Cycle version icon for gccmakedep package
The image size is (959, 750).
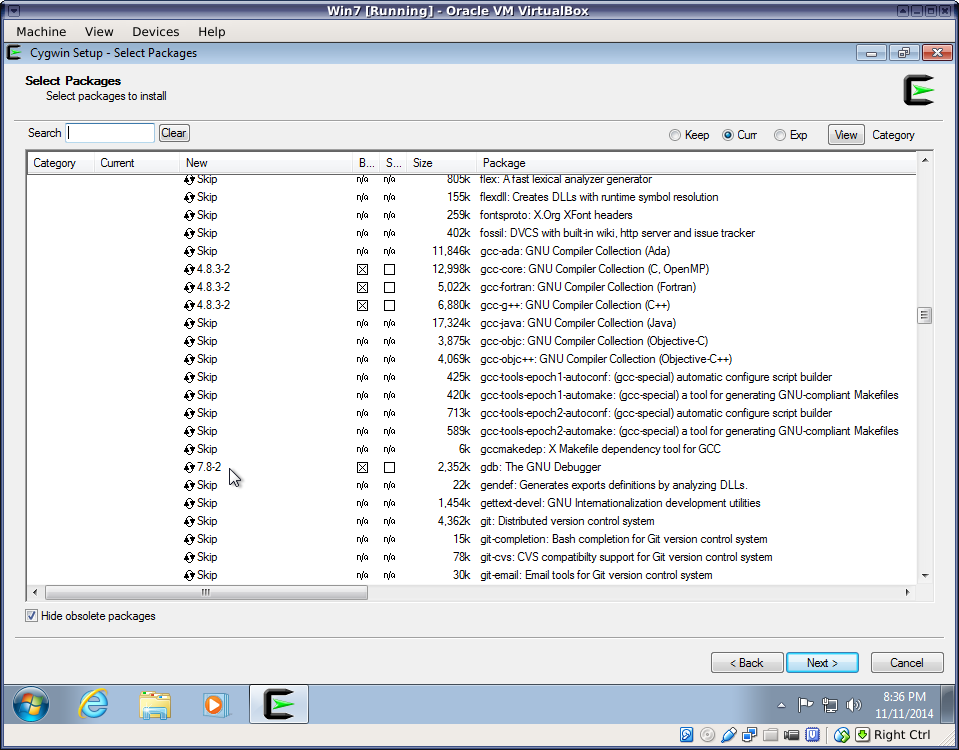click(190, 449)
